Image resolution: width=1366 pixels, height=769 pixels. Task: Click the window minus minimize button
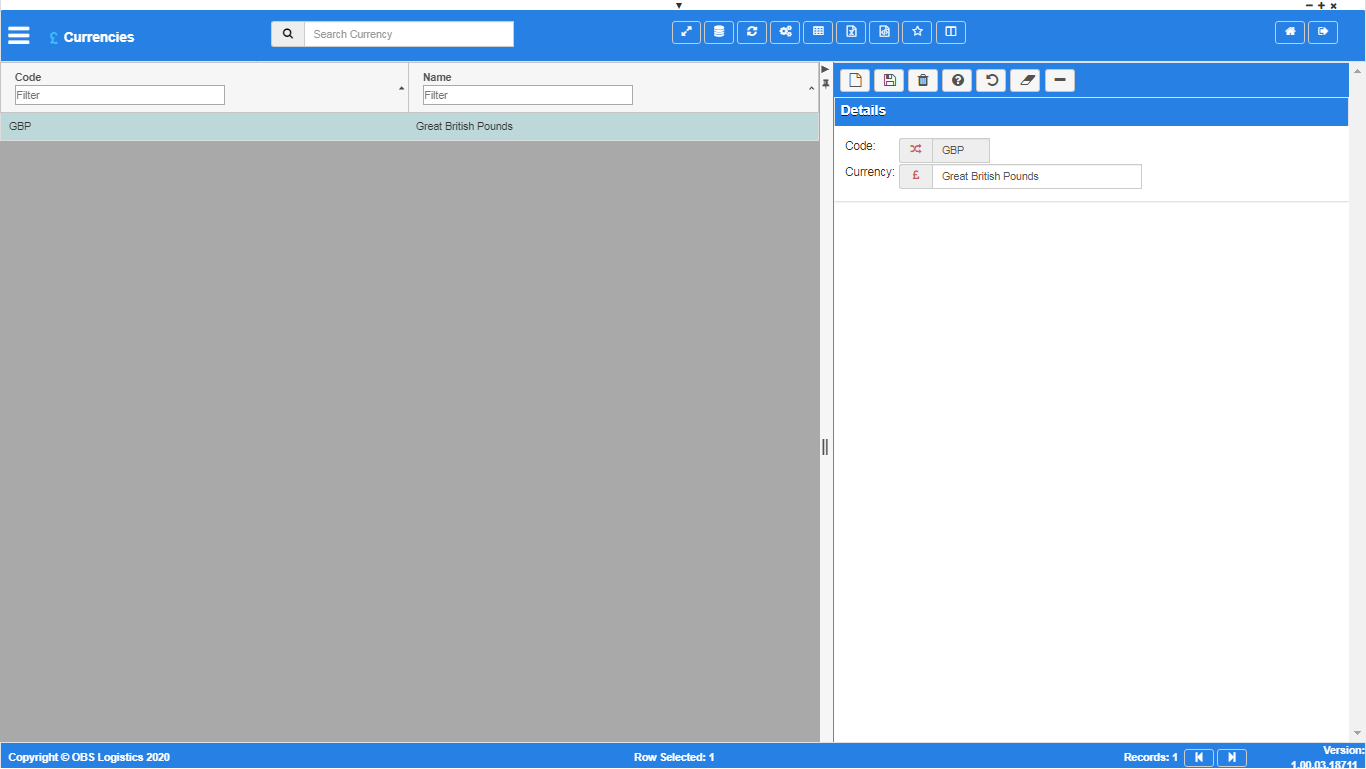[1310, 5]
